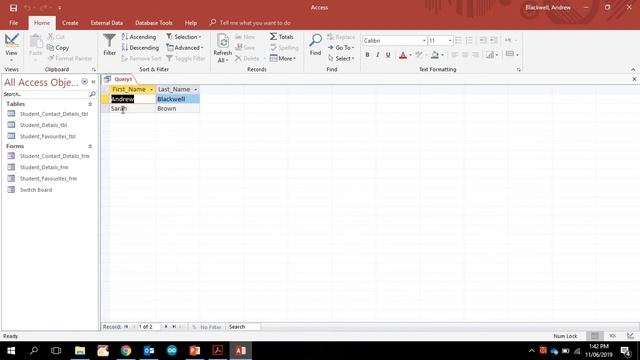The image size is (640, 360).
Task: Open Chrome from the taskbar
Action: pos(126,351)
